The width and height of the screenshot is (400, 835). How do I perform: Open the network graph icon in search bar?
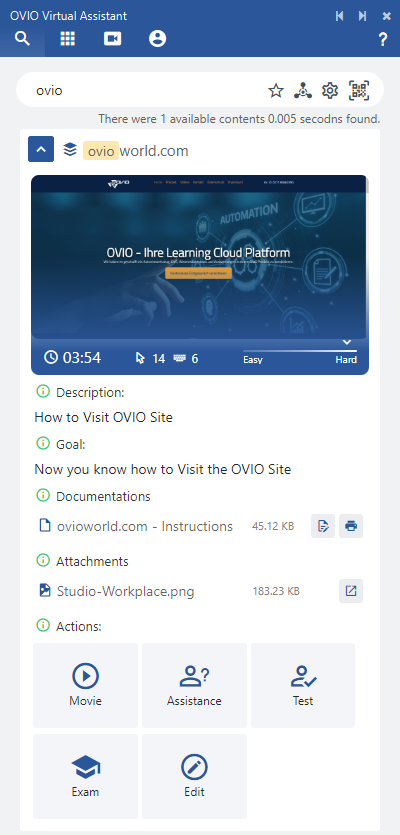click(303, 91)
